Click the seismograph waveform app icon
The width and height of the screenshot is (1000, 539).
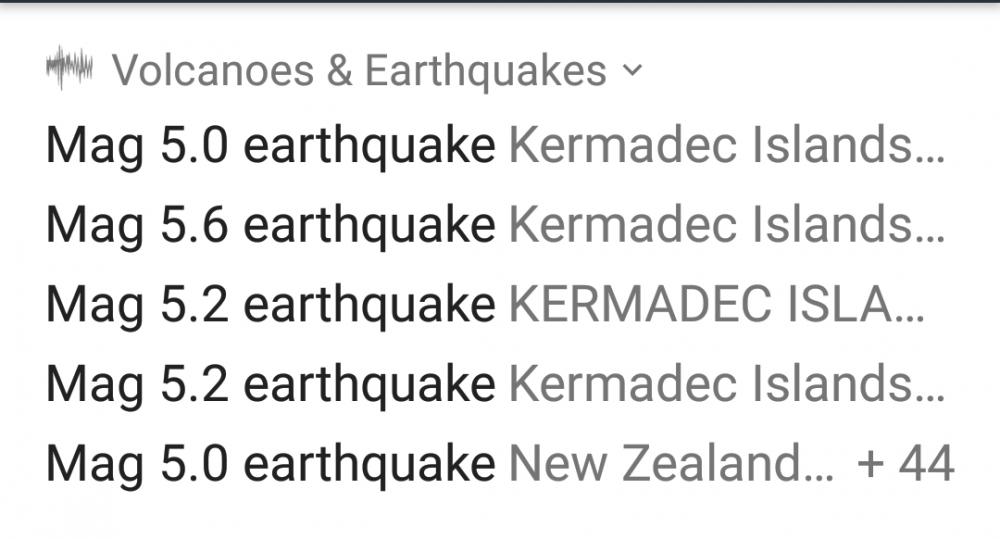(69, 69)
